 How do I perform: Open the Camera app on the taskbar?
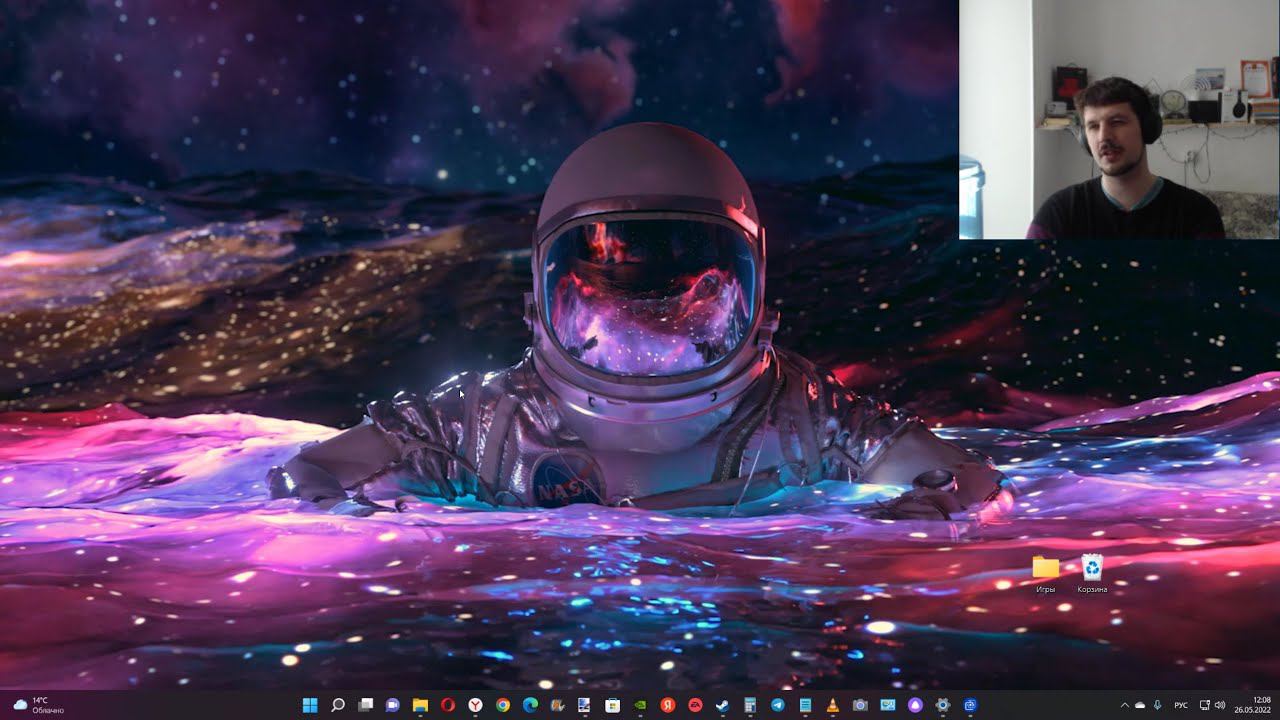(x=860, y=705)
